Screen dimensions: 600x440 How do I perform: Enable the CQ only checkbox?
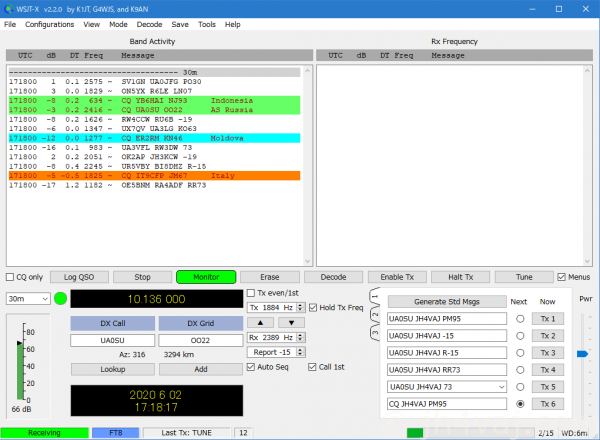click(10, 277)
